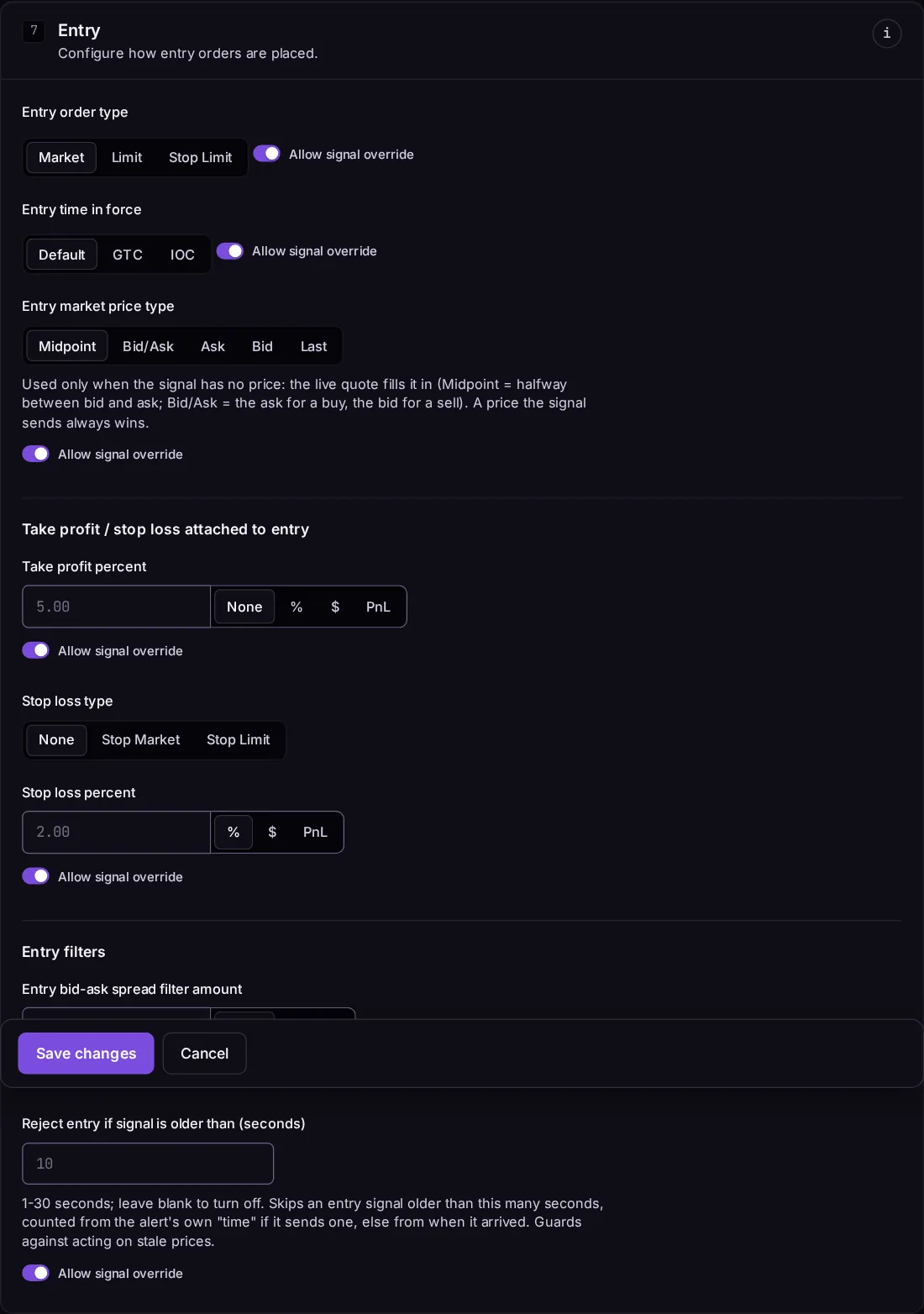
Task: Click the info icon in Entry header
Action: click(887, 34)
